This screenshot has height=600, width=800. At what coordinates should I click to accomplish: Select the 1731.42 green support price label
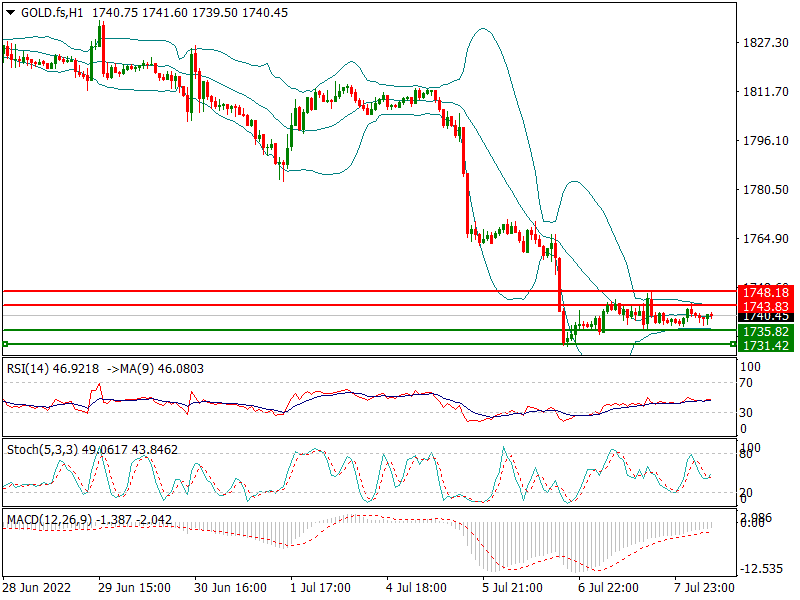tap(766, 345)
